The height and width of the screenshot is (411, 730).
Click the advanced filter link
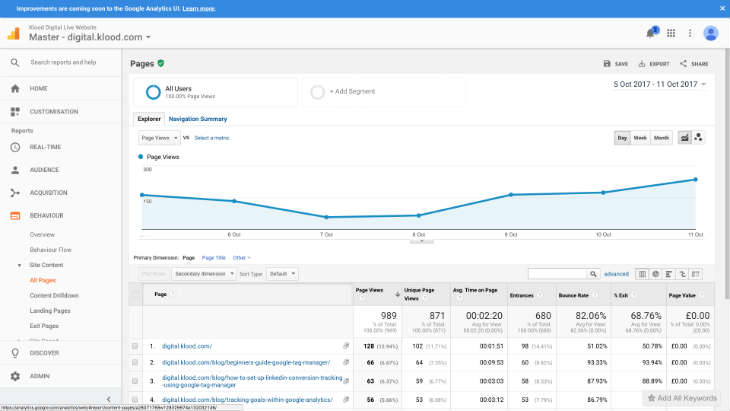tap(616, 273)
